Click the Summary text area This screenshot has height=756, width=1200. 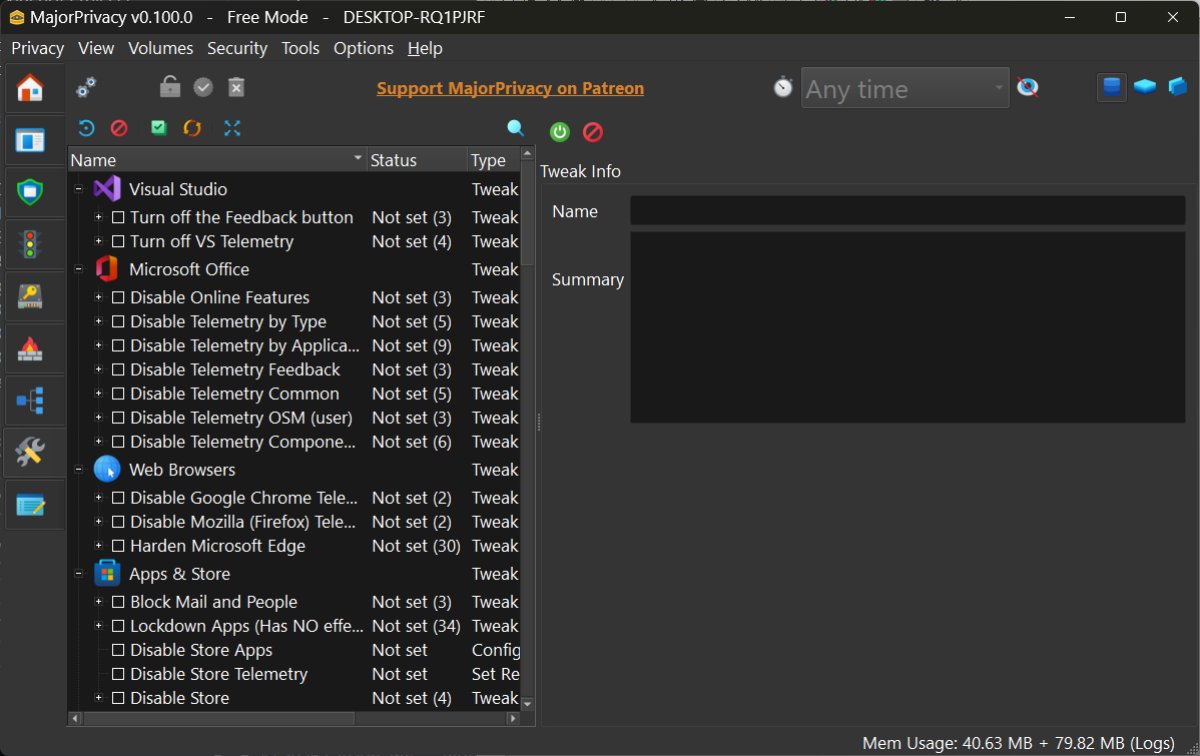click(908, 328)
